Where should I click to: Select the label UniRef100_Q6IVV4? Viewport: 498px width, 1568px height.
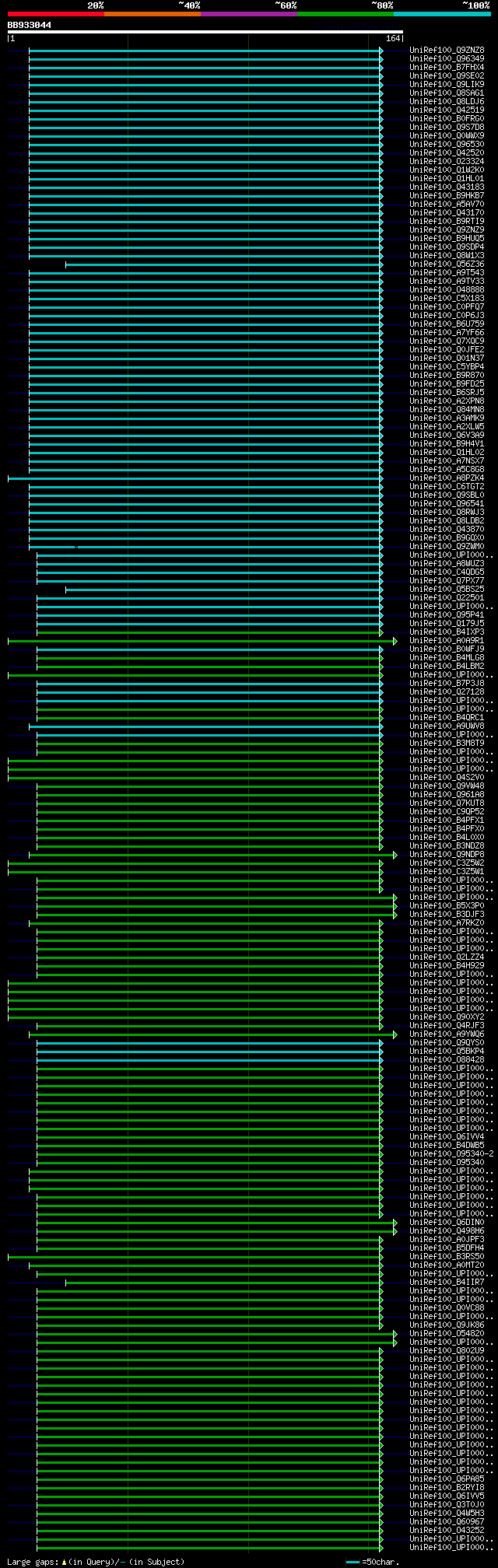click(x=447, y=1137)
